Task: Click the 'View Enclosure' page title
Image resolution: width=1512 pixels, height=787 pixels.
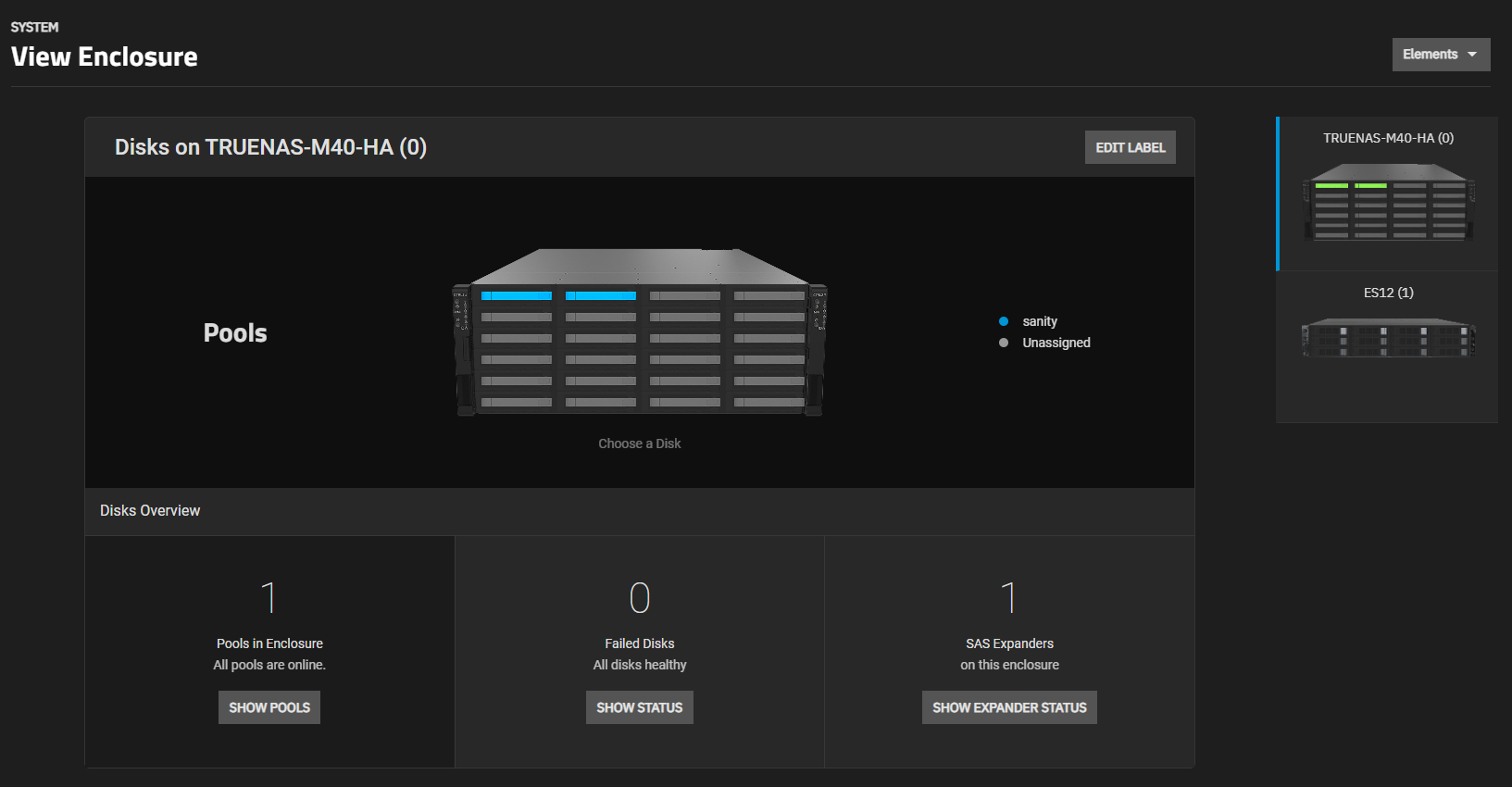Action: (105, 57)
